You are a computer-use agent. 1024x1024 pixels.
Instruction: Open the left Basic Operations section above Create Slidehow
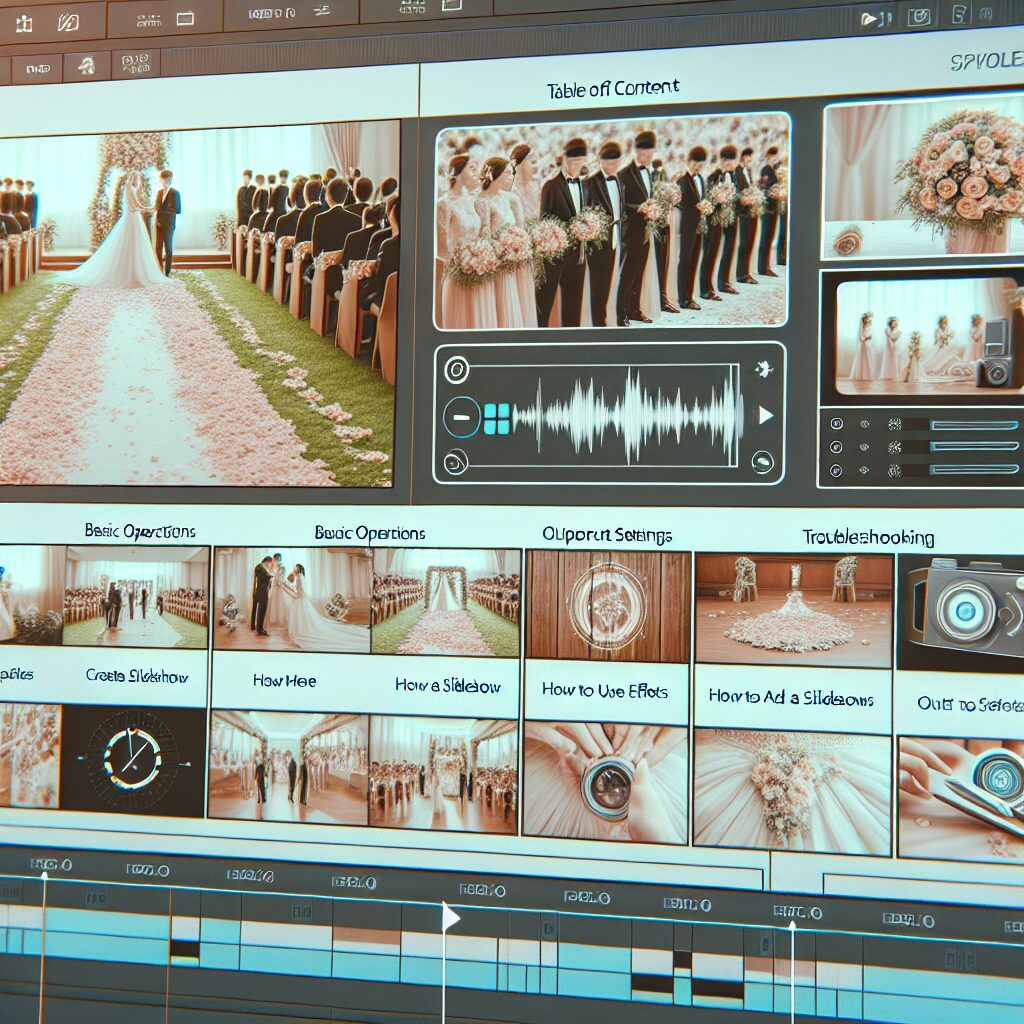140,531
